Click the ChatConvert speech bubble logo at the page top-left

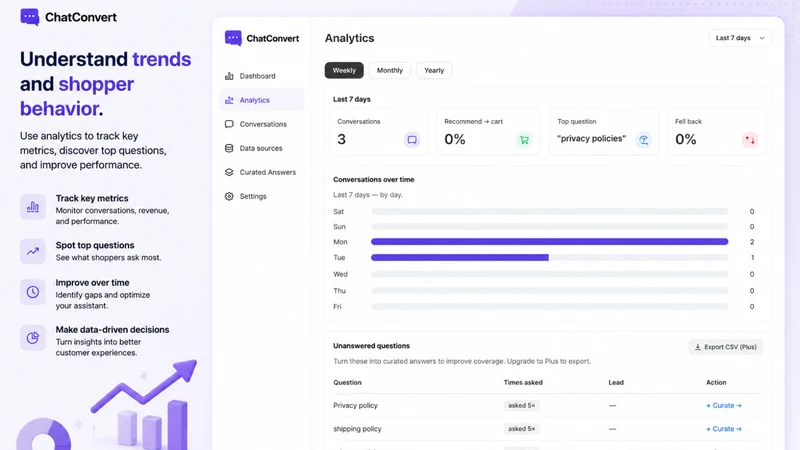tap(30, 17)
